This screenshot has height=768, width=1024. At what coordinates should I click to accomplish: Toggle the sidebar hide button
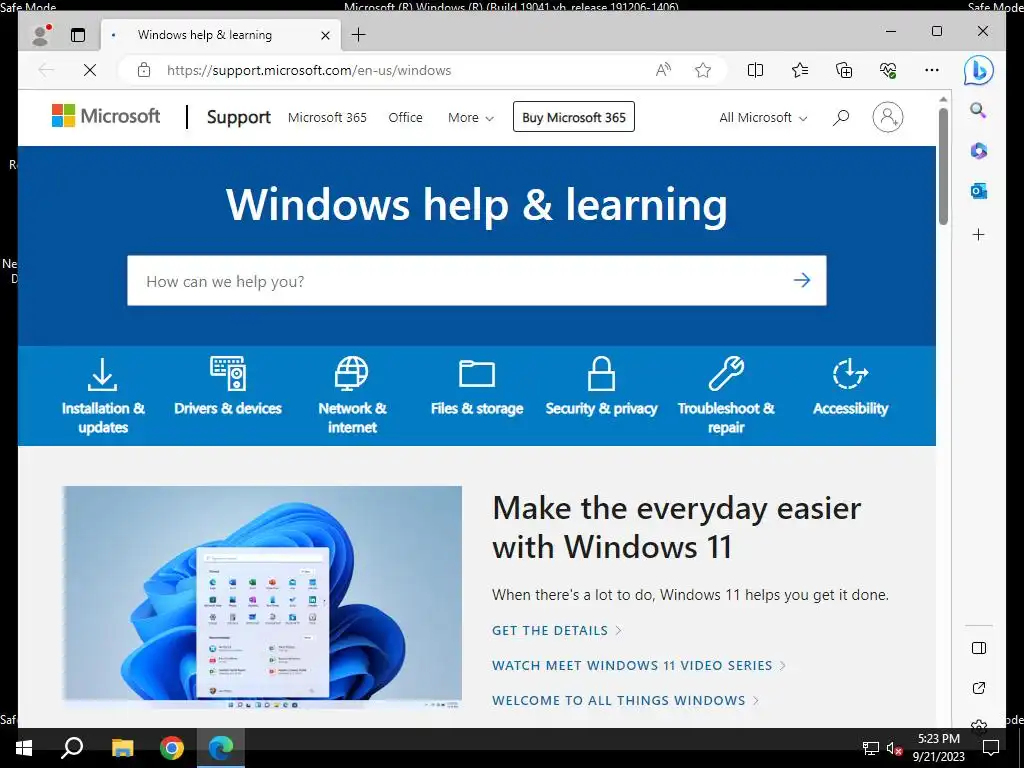click(978, 648)
